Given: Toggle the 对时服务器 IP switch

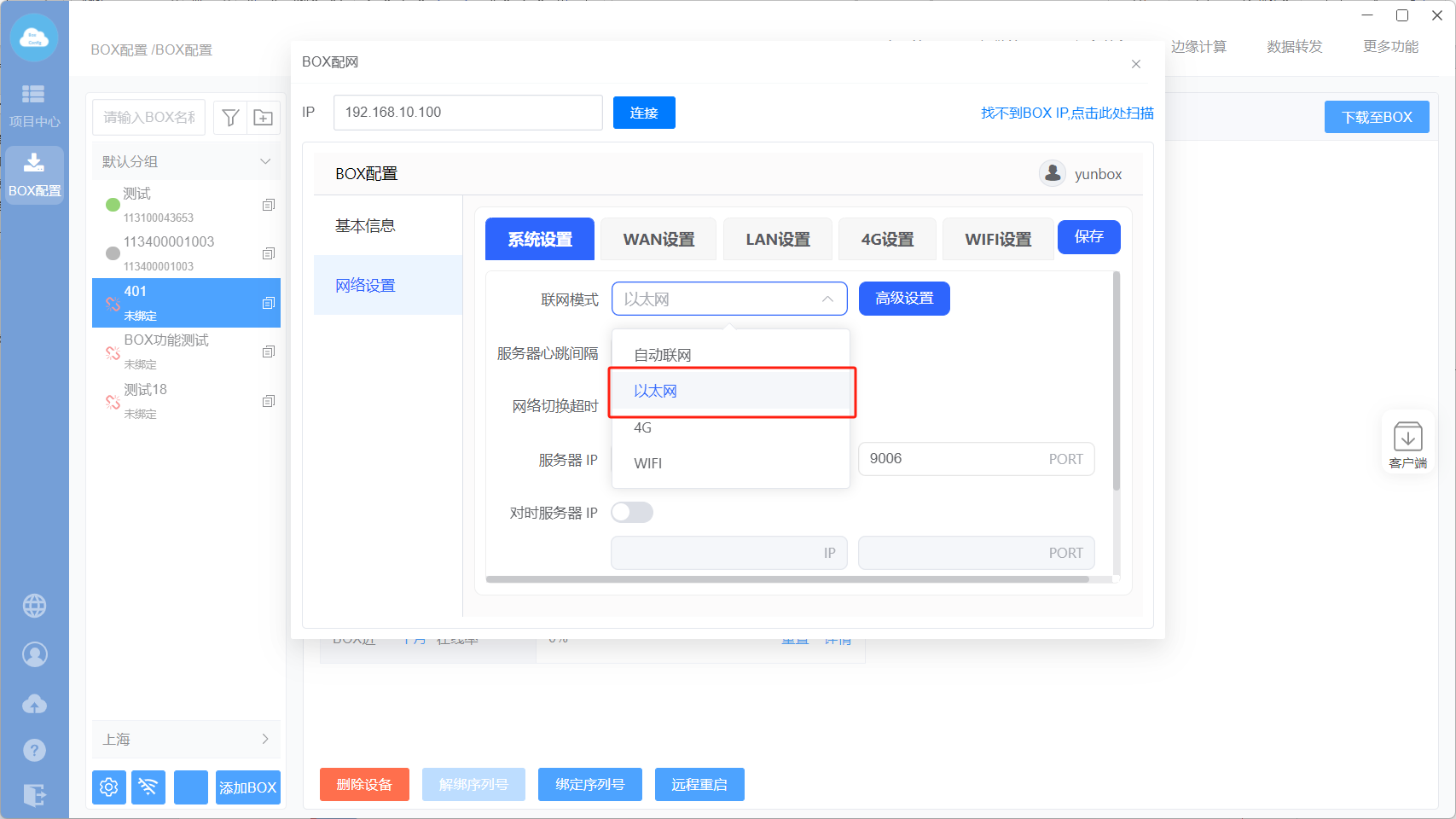Looking at the screenshot, I should (x=632, y=512).
